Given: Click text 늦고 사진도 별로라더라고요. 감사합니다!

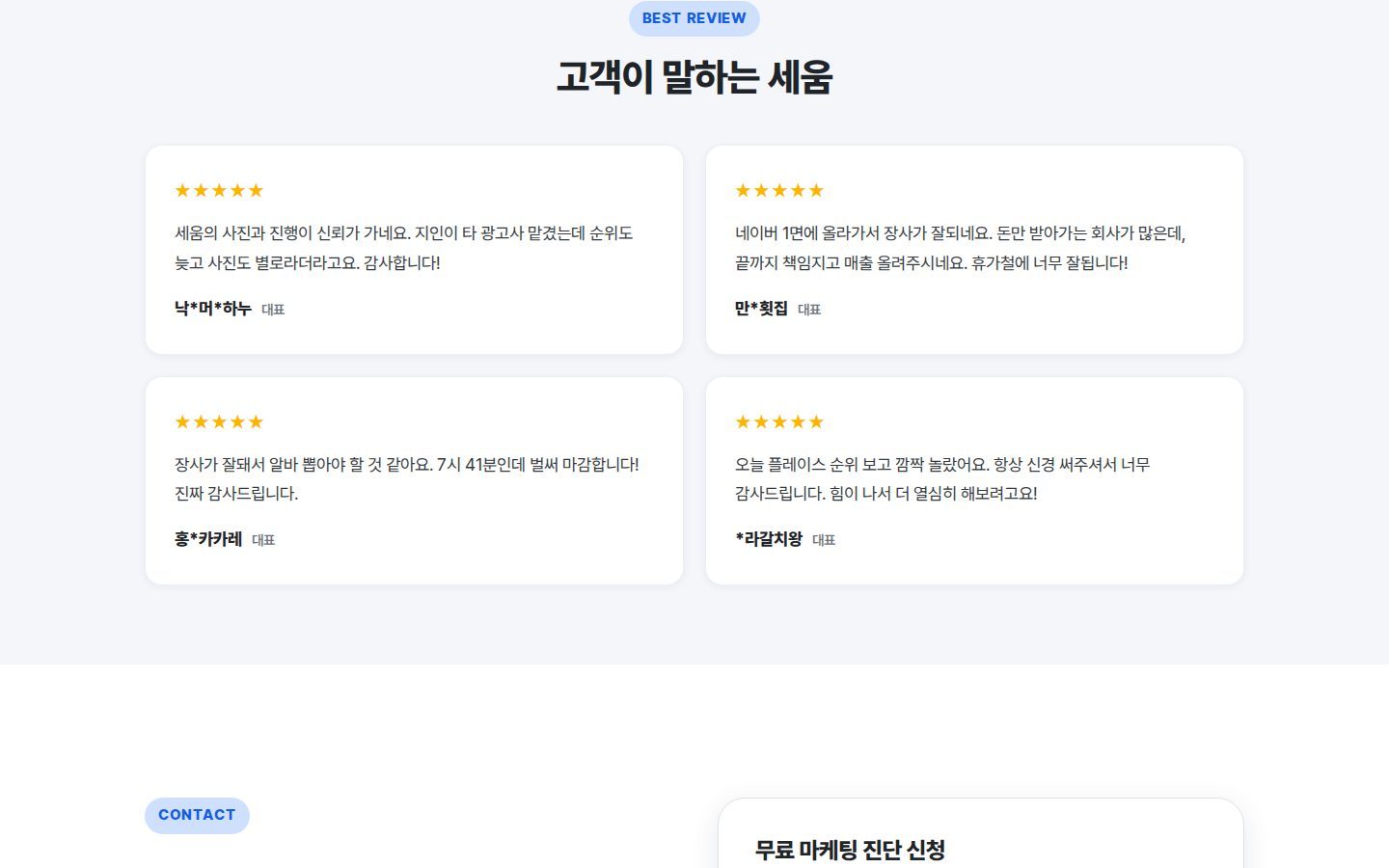Looking at the screenshot, I should (308, 262).
